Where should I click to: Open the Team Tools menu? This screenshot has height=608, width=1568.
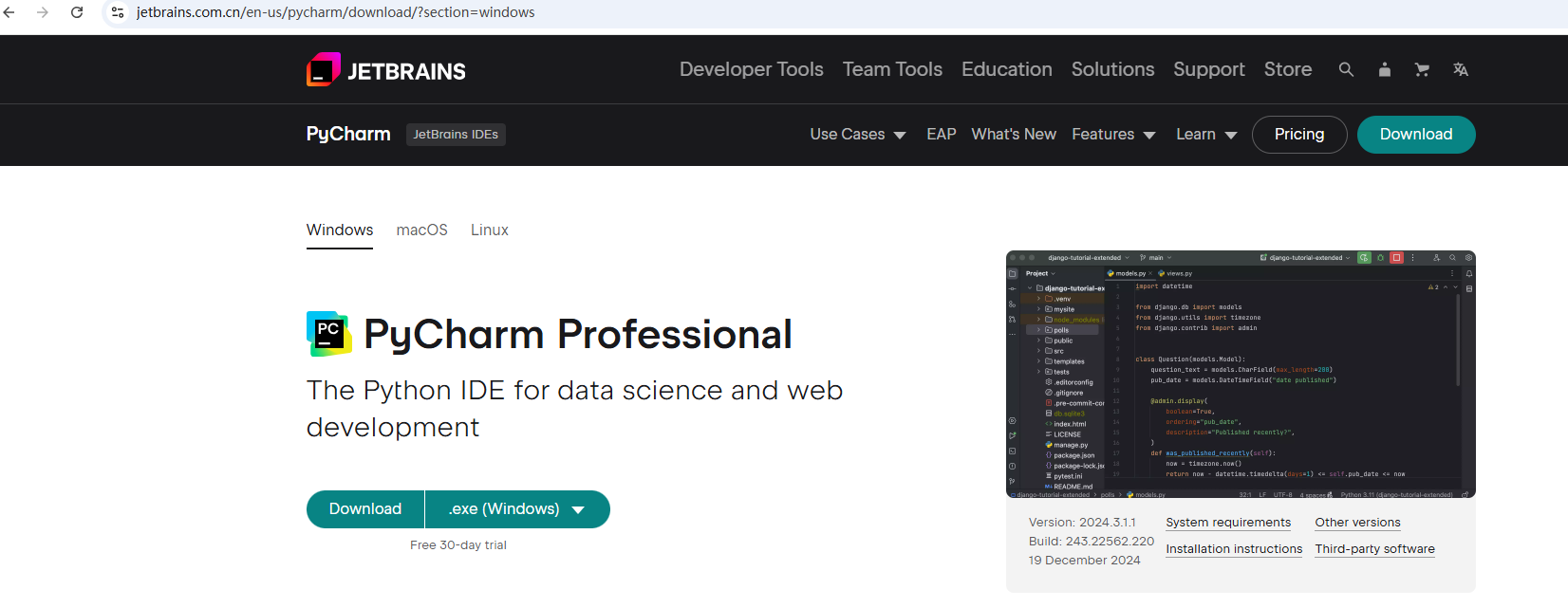coord(892,69)
